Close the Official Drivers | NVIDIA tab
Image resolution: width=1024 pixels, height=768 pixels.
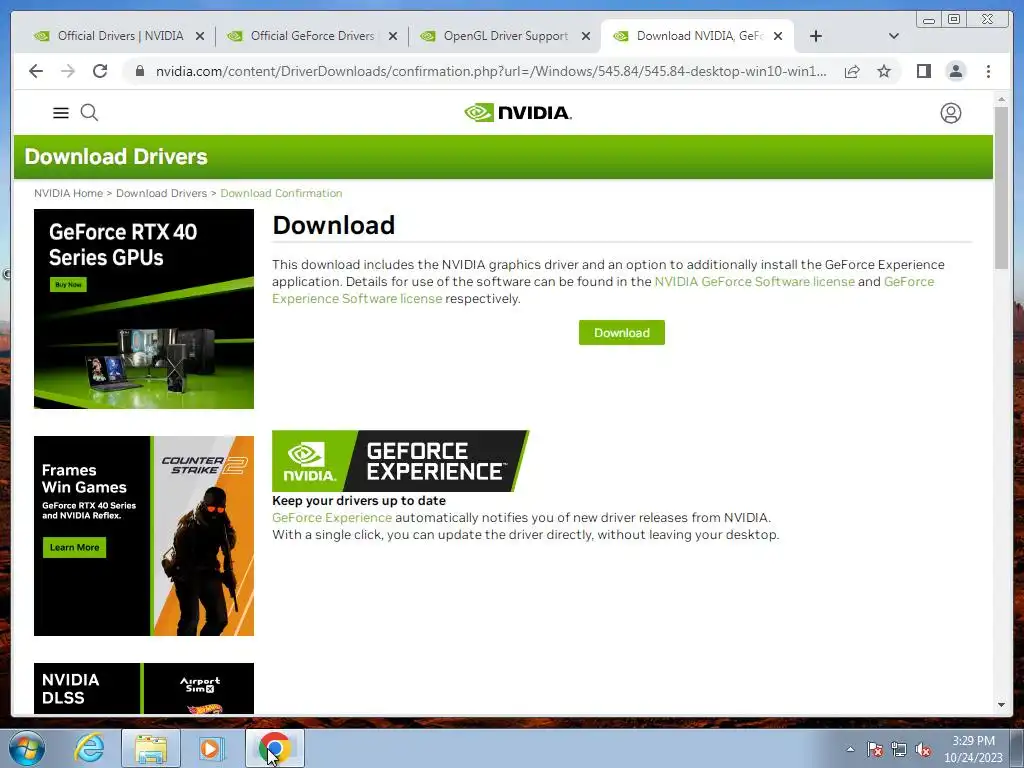point(200,37)
